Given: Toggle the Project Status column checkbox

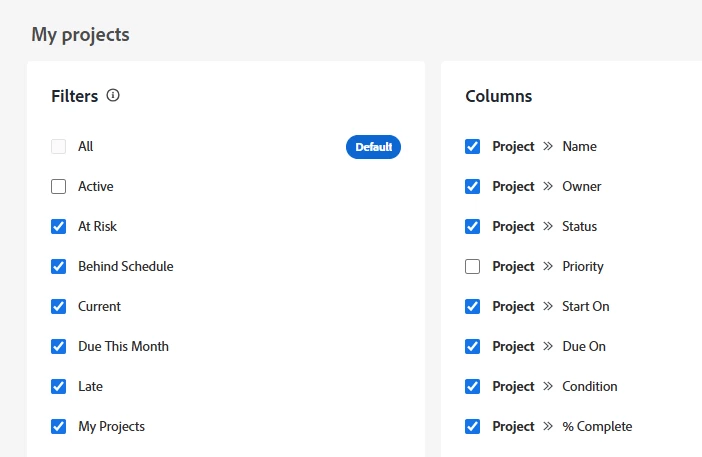Looking at the screenshot, I should pos(472,226).
